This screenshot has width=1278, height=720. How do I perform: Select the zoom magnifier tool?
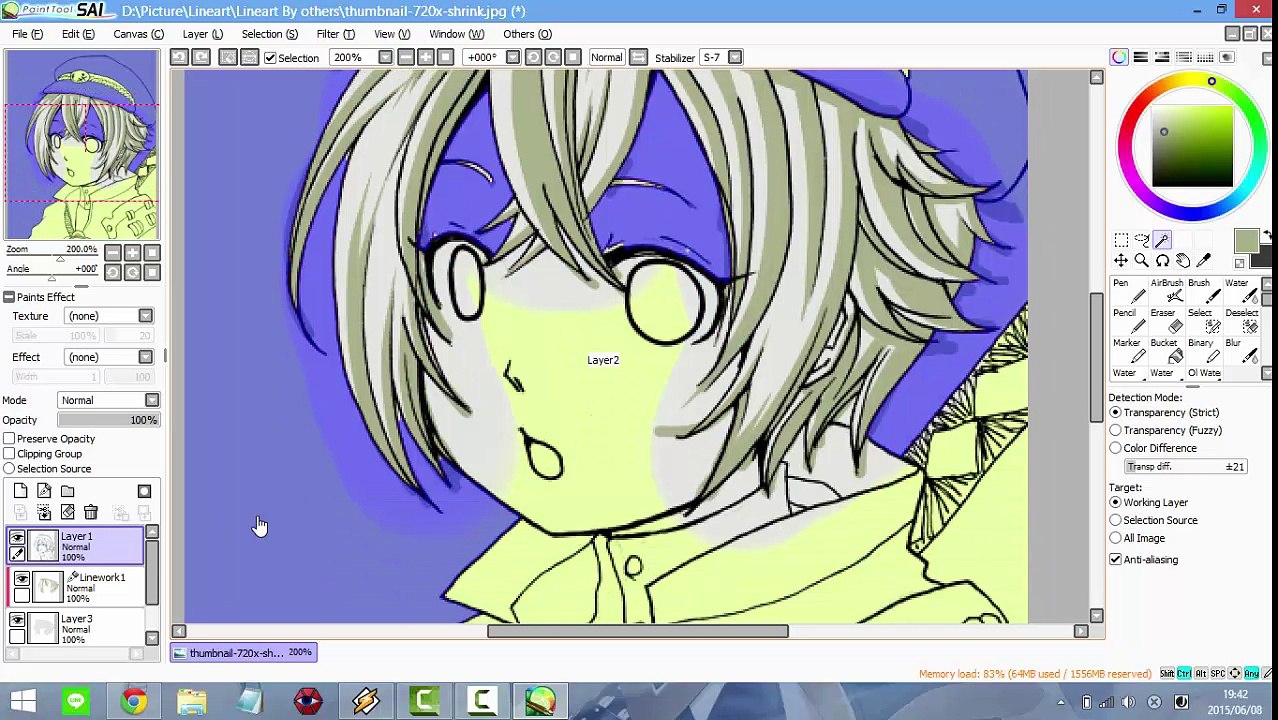coord(1141,261)
